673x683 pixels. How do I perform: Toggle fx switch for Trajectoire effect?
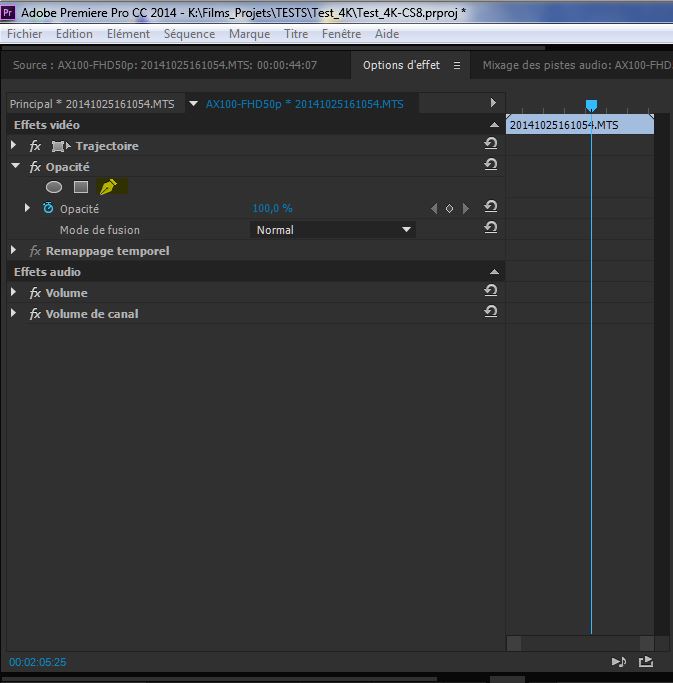[x=35, y=146]
